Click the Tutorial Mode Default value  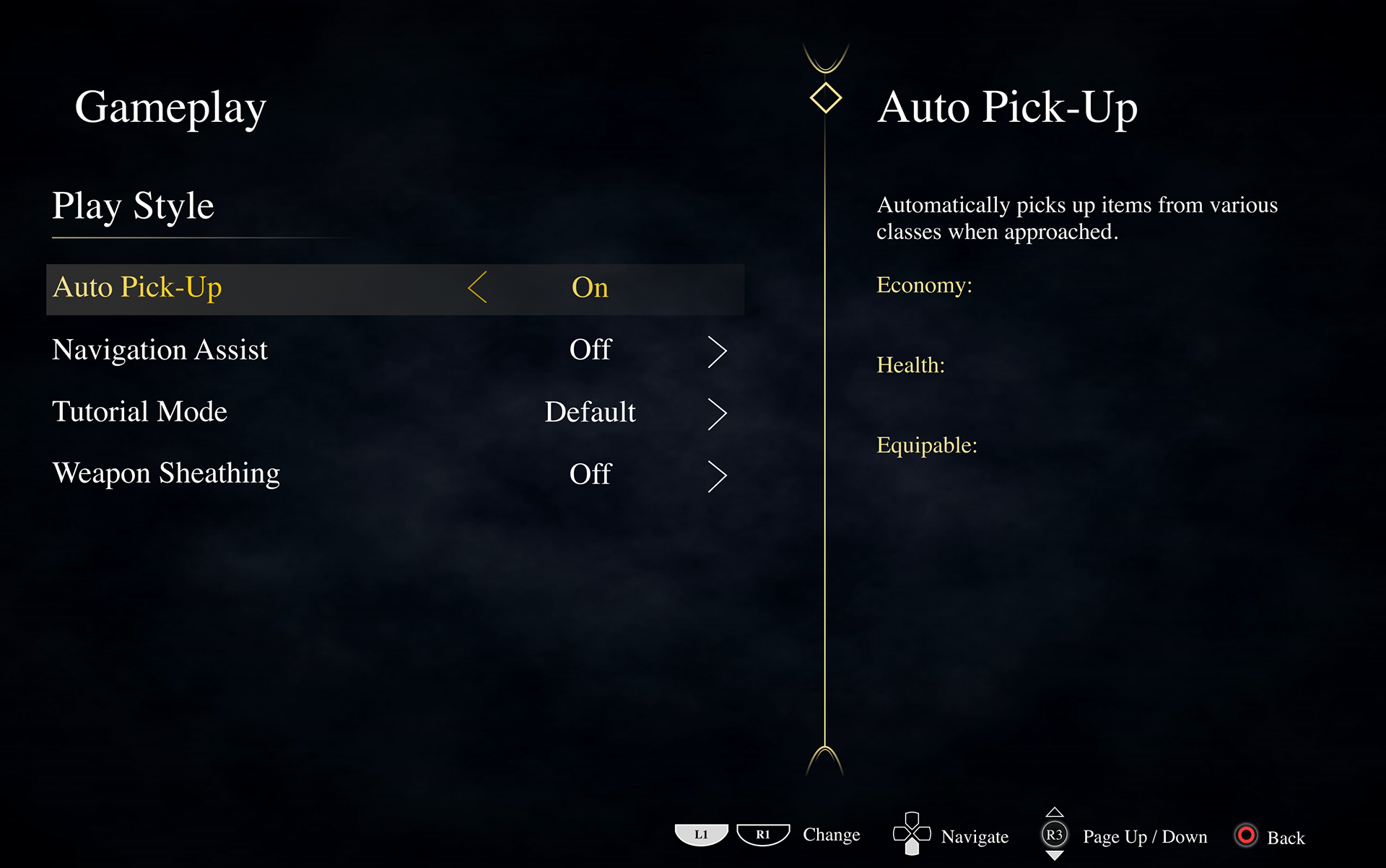click(590, 412)
